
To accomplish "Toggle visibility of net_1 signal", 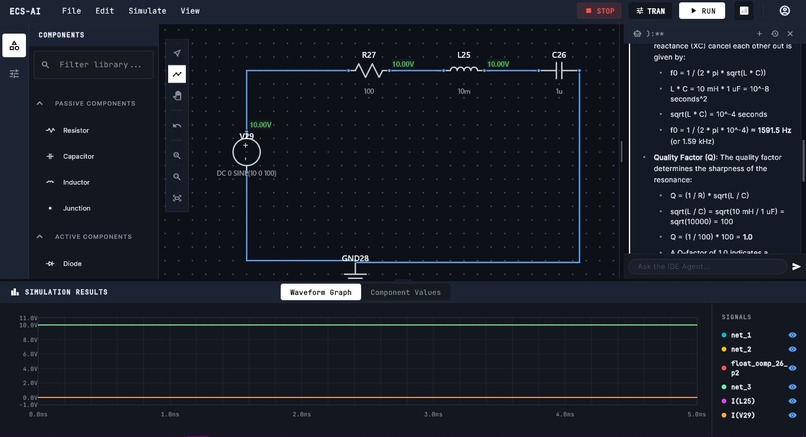I will click(792, 335).
